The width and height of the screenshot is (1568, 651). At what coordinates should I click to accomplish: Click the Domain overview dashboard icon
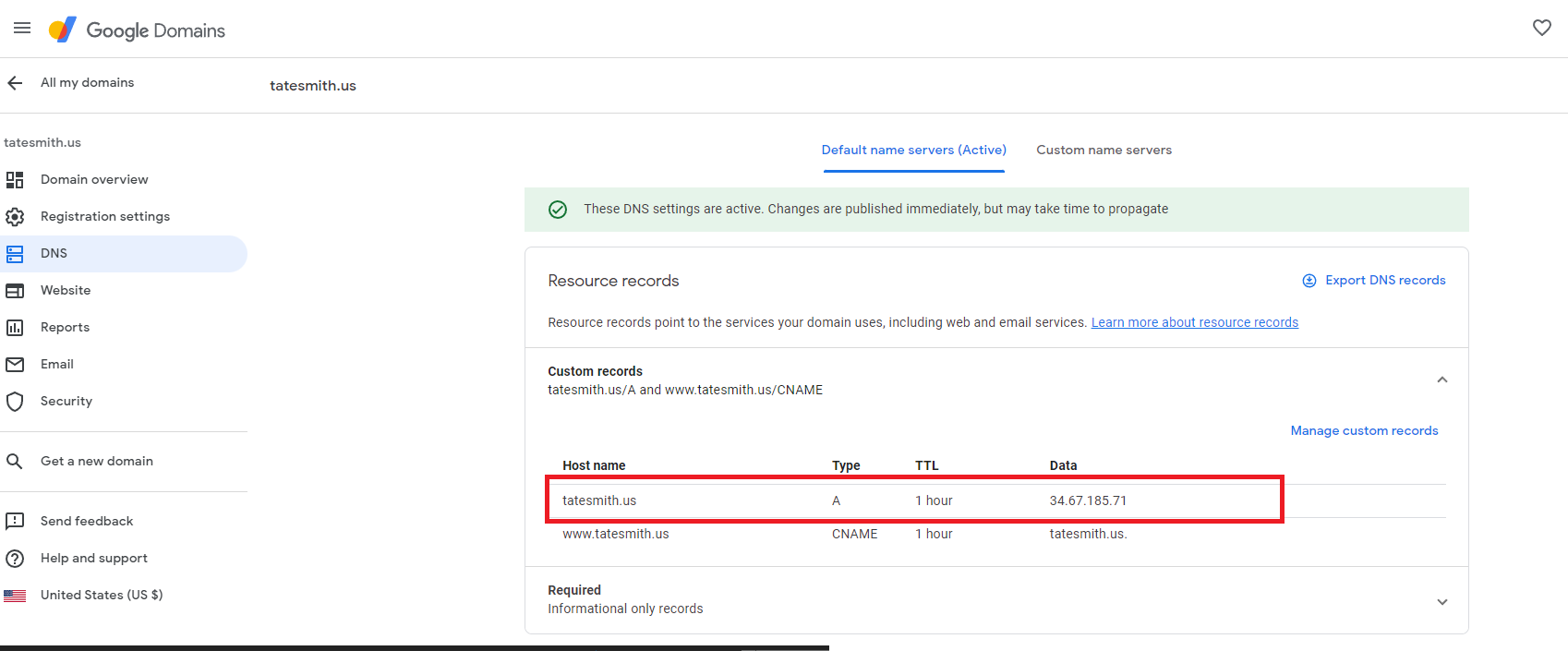coord(15,179)
